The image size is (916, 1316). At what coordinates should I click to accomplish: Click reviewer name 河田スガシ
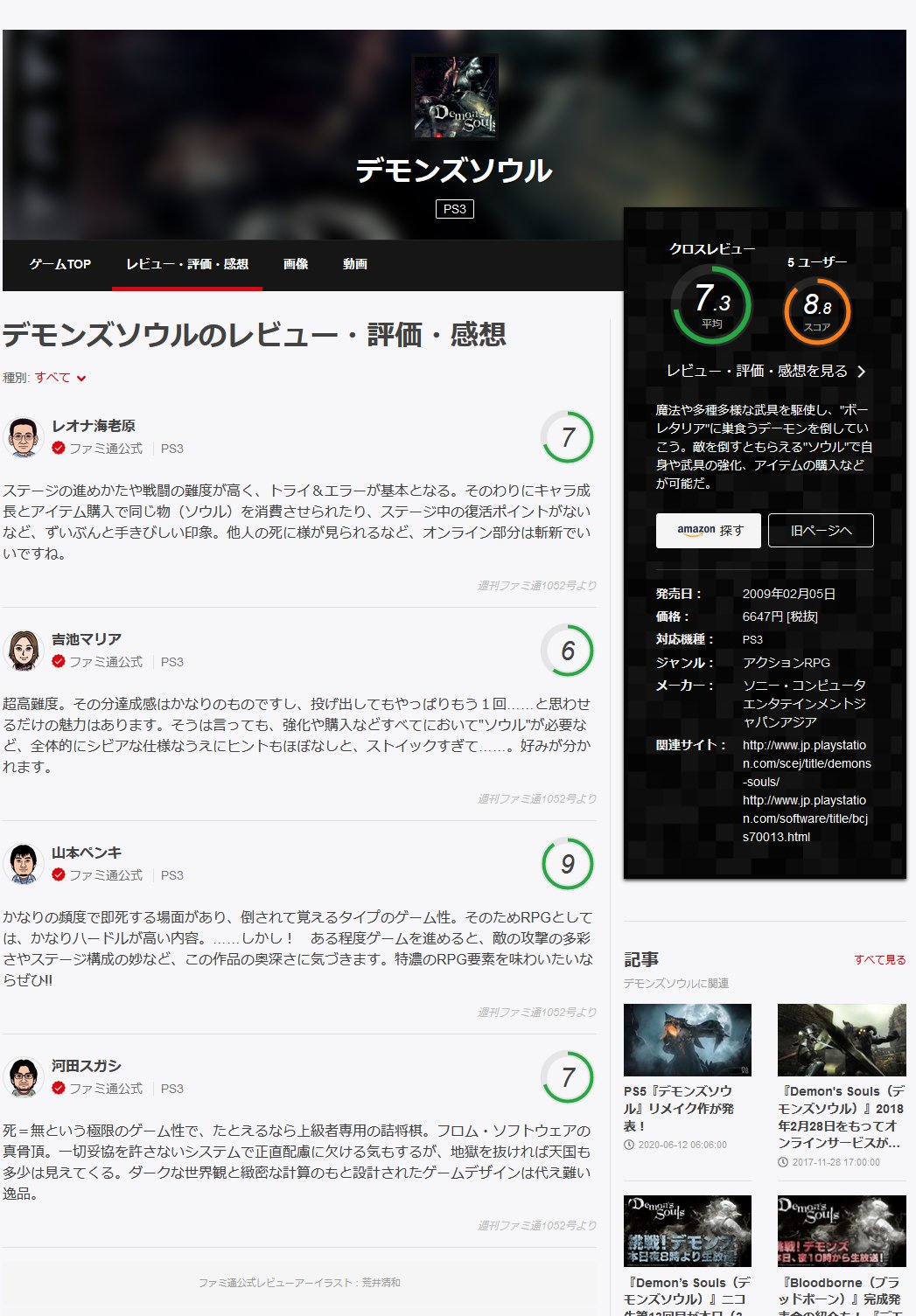pyautogui.click(x=87, y=1066)
